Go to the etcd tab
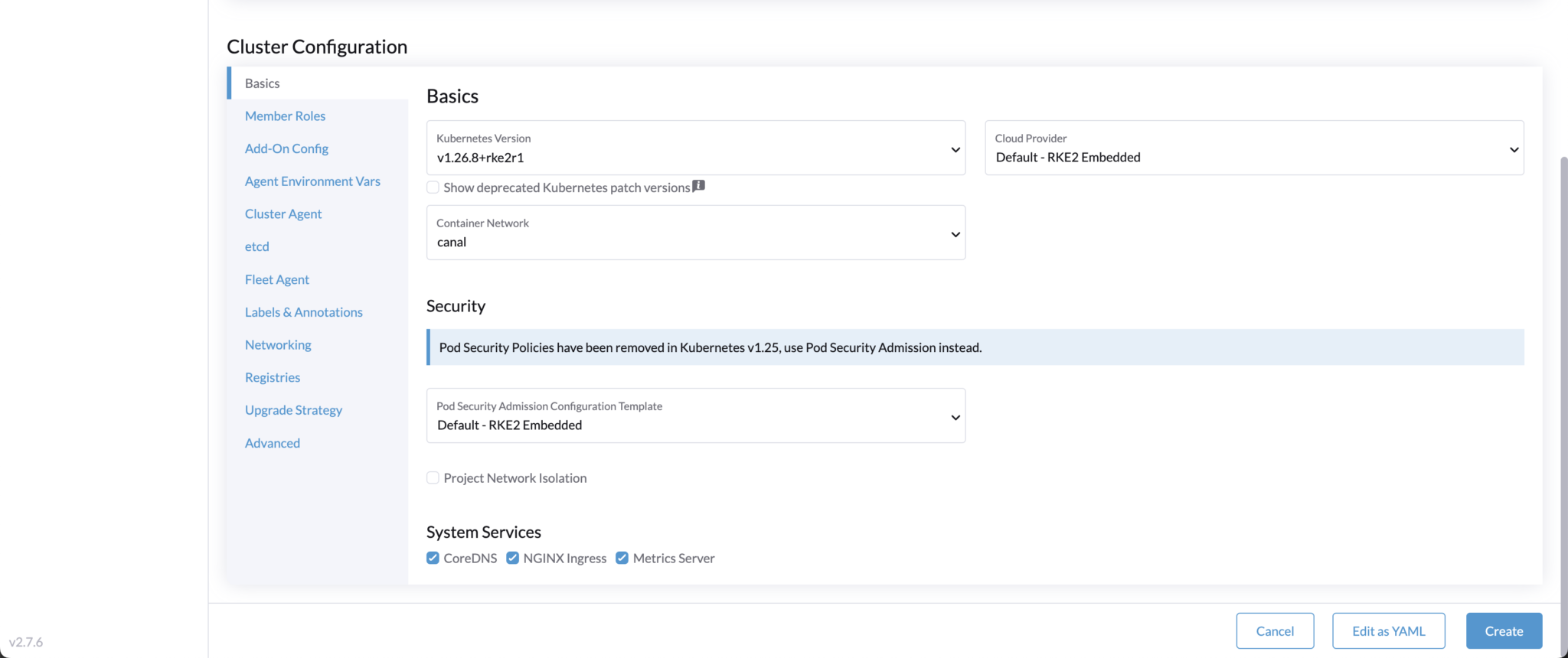This screenshot has height=658, width=1568. 257,246
